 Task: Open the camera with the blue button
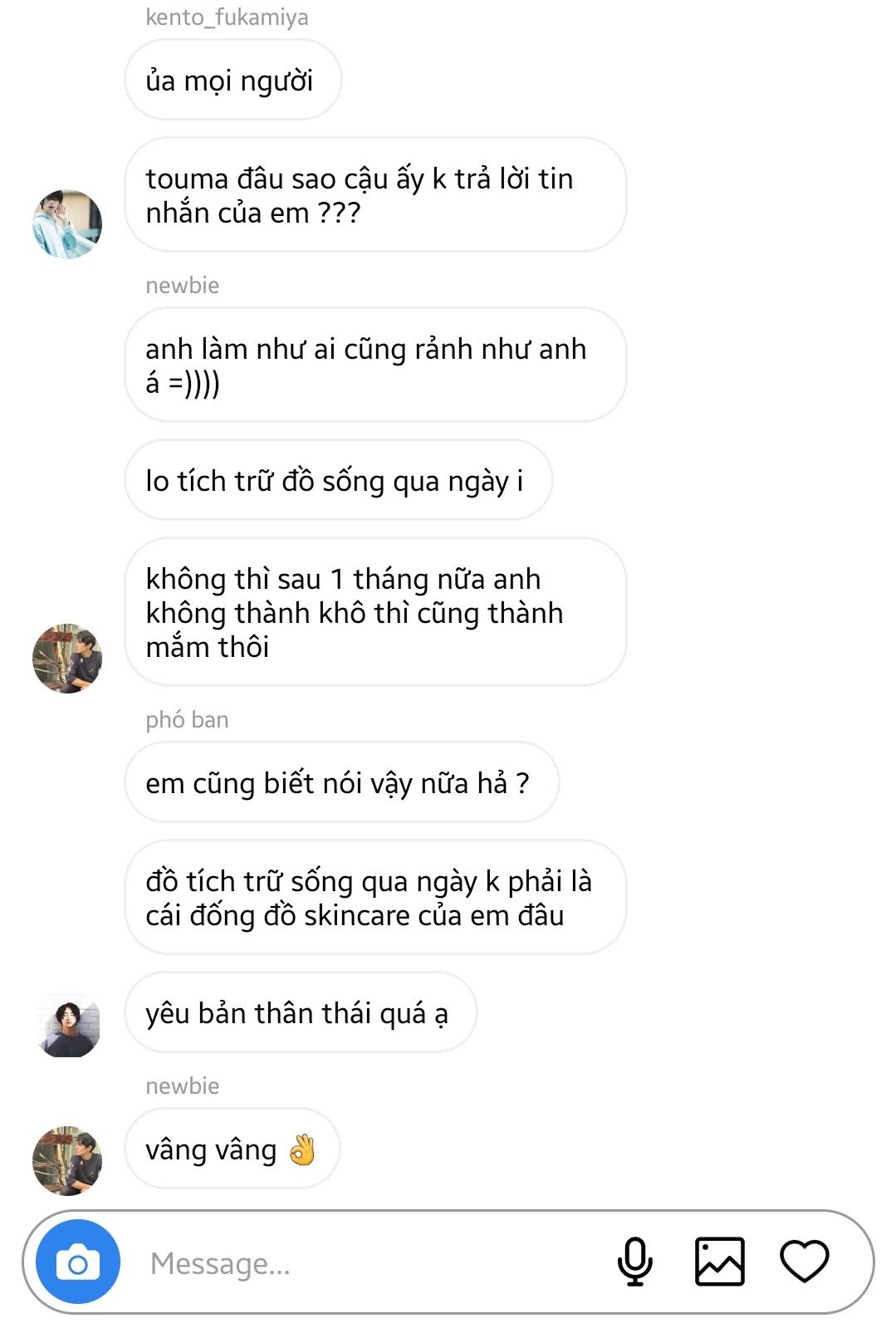click(78, 1262)
